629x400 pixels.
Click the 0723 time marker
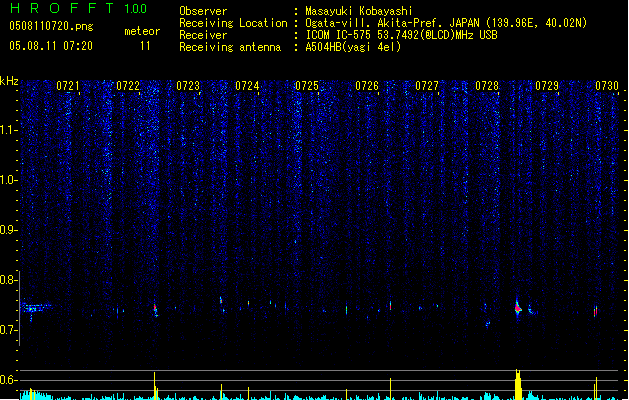pyautogui.click(x=188, y=86)
